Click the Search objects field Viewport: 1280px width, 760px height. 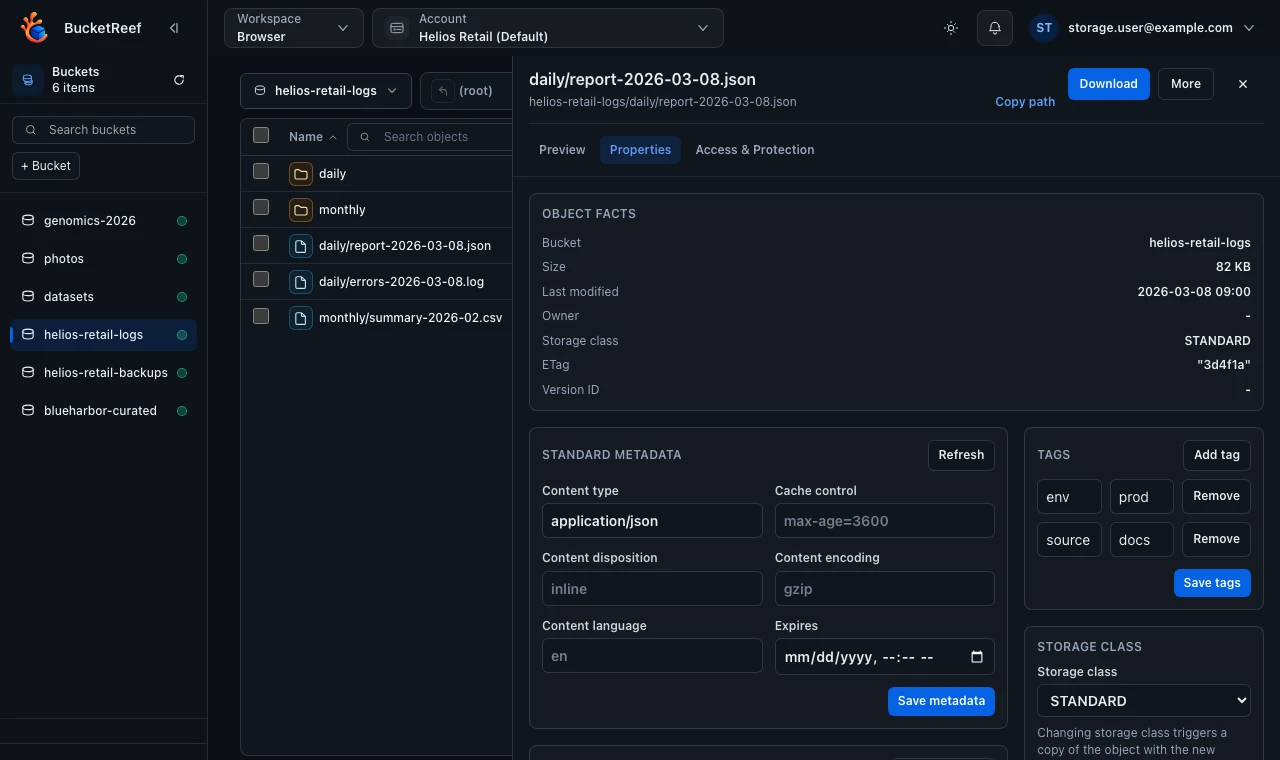430,137
